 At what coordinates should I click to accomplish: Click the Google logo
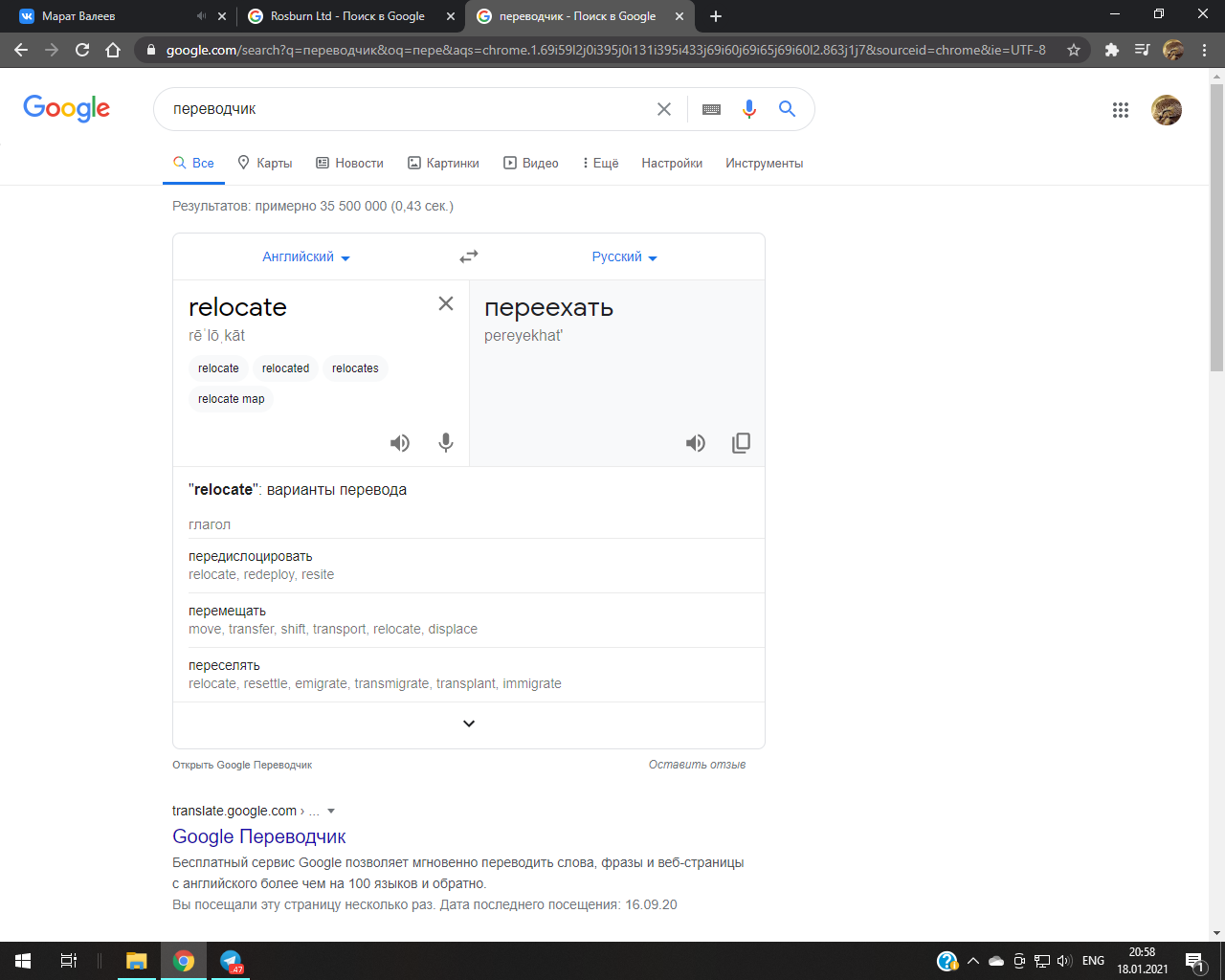[67, 108]
